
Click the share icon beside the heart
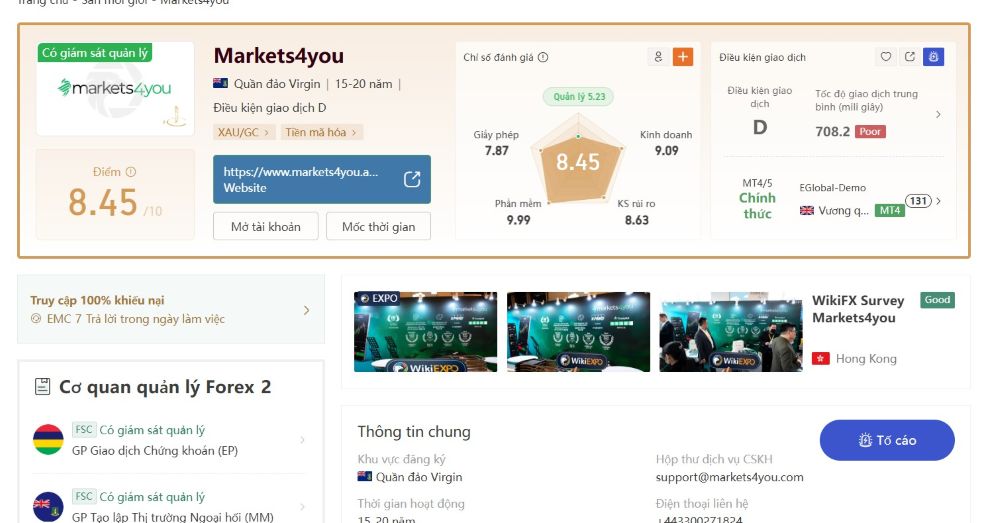click(910, 57)
